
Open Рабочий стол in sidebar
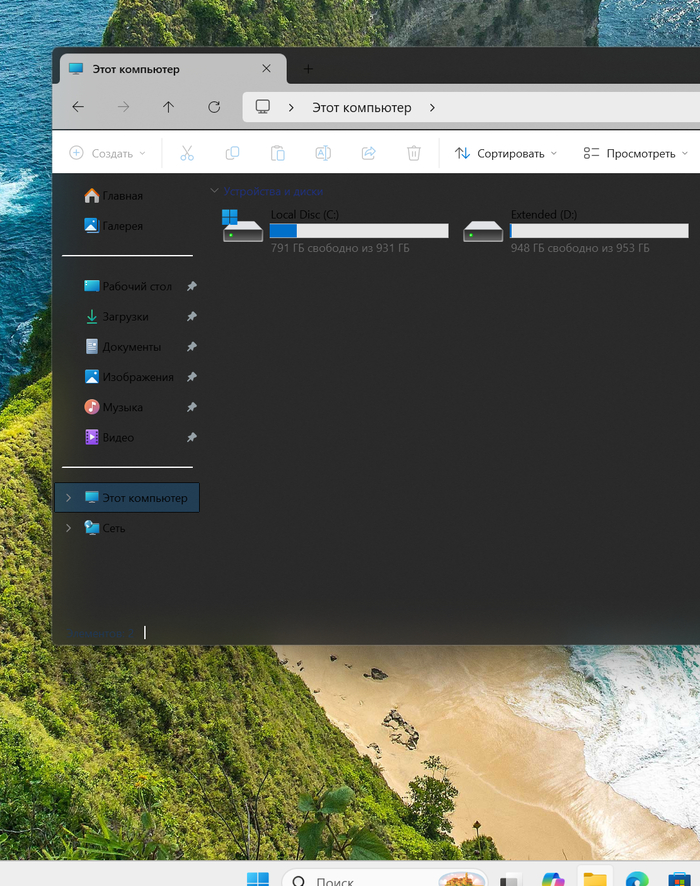pyautogui.click(x=128, y=286)
